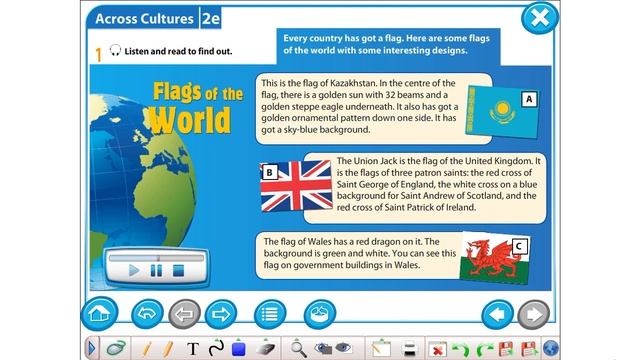This screenshot has width=640, height=360.
Task: Stop the audio recording
Action: [x=178, y=271]
